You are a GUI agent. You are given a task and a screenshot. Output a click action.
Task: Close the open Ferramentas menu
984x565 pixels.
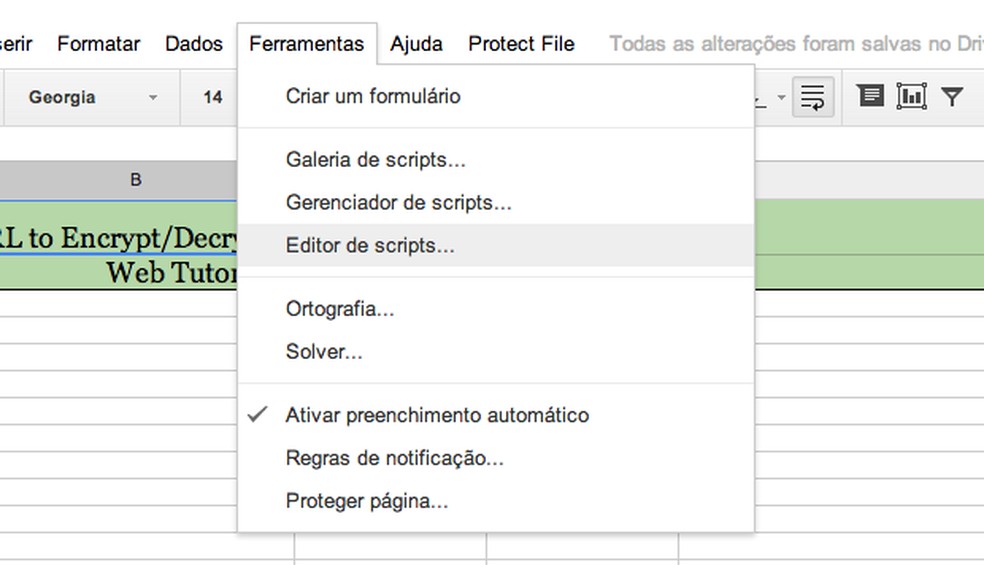(x=306, y=44)
